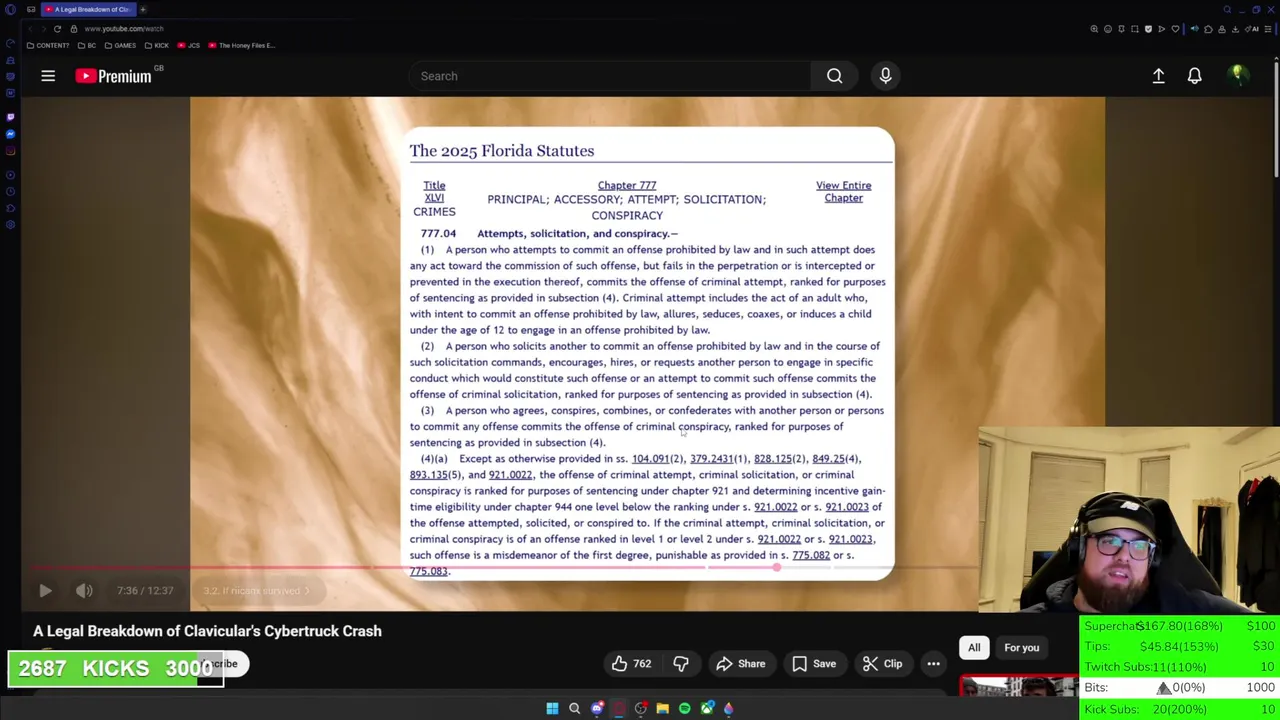This screenshot has height=720, width=1280.
Task: Reload the page in browser toolbar
Action: [57, 29]
